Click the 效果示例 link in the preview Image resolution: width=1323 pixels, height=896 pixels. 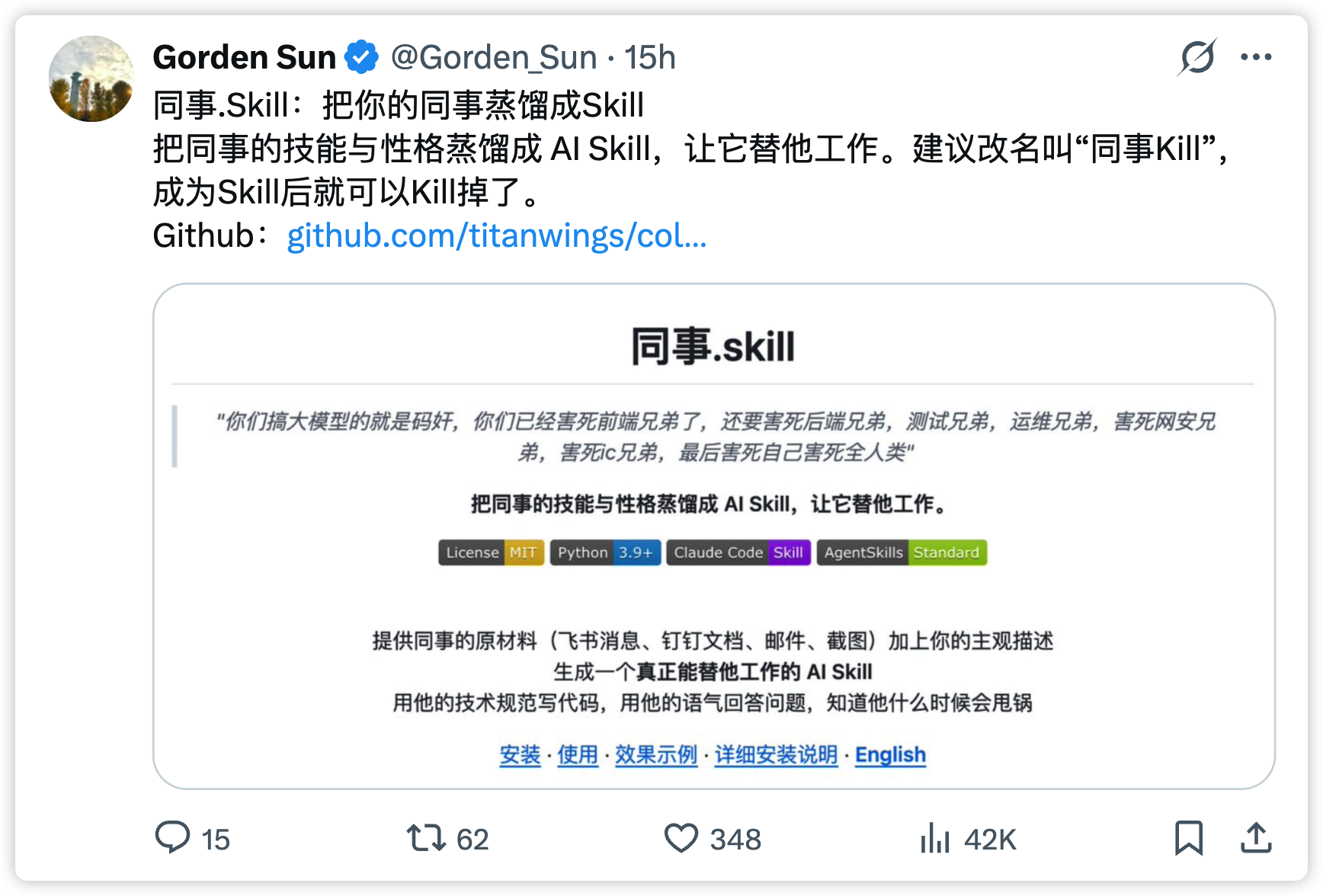656,755
